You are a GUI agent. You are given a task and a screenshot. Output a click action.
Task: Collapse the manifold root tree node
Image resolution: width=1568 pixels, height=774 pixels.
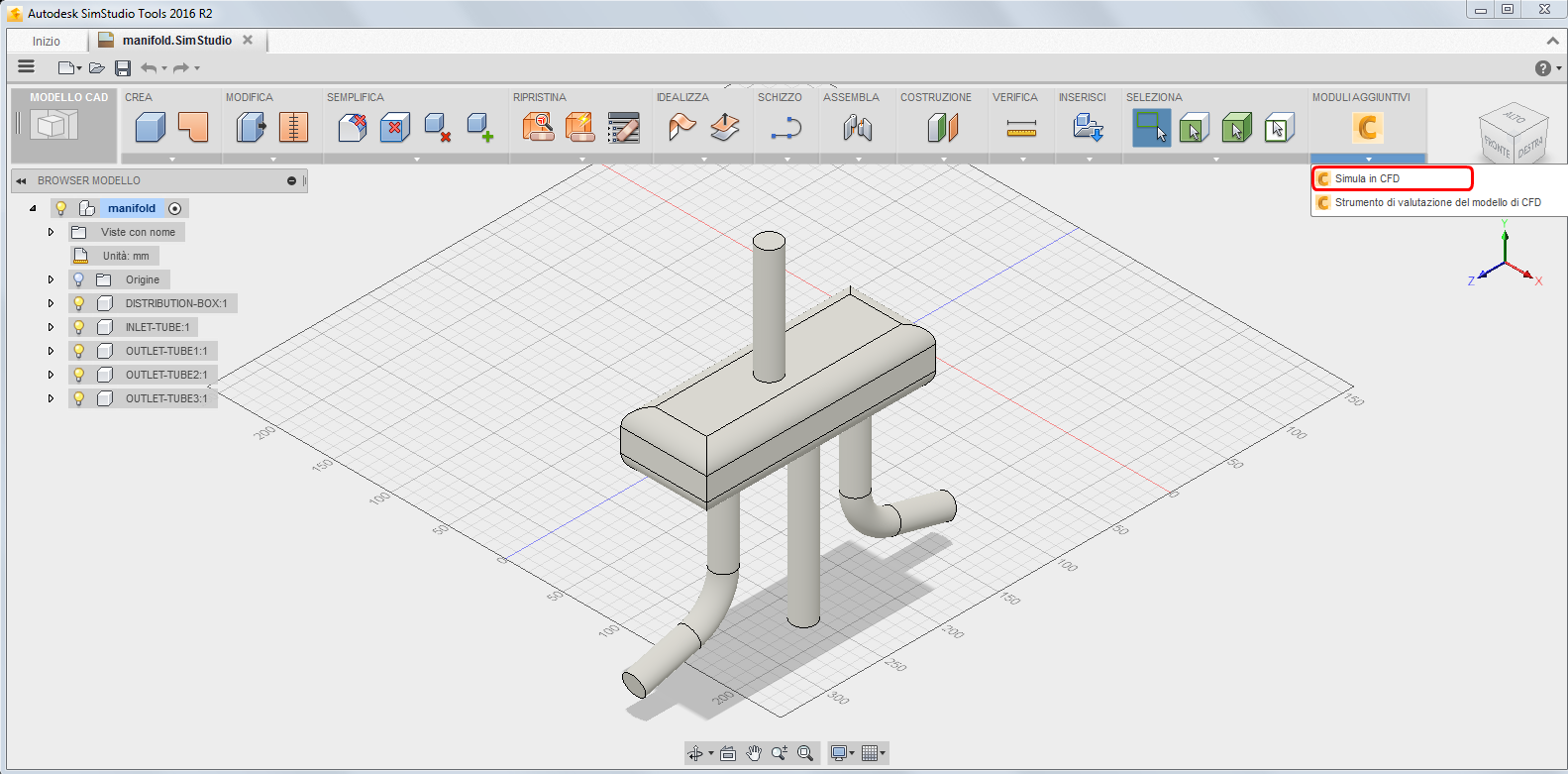[33, 208]
